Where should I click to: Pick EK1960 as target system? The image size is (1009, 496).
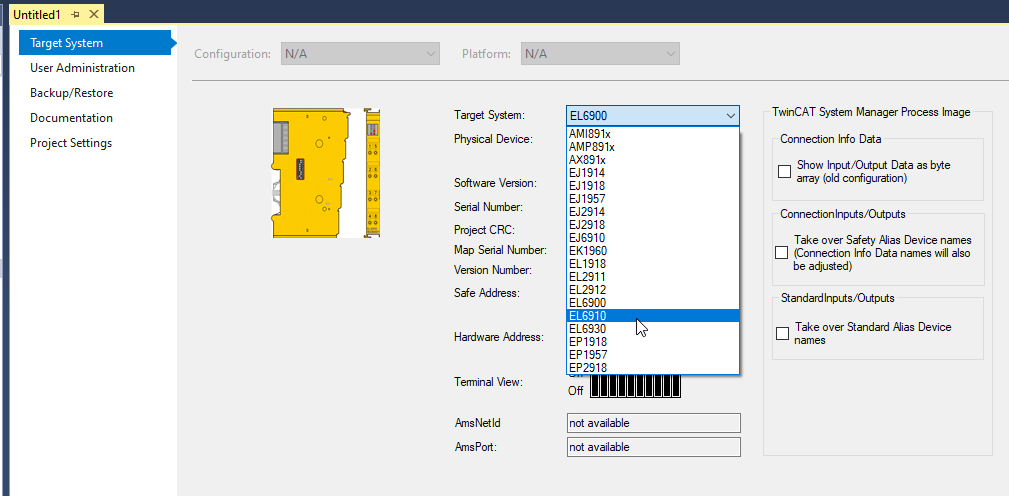pyautogui.click(x=653, y=250)
